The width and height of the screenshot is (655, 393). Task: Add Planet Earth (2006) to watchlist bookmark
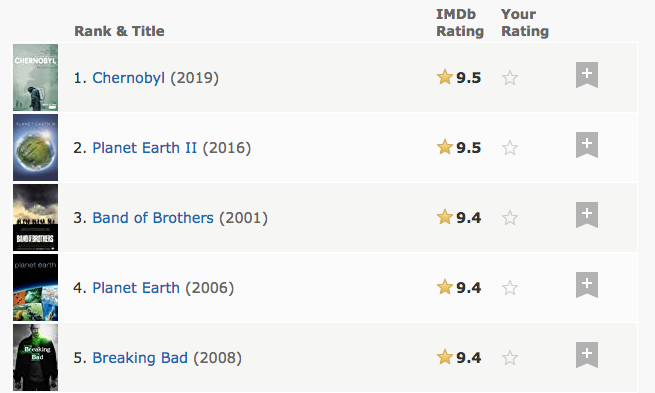[x=587, y=285]
